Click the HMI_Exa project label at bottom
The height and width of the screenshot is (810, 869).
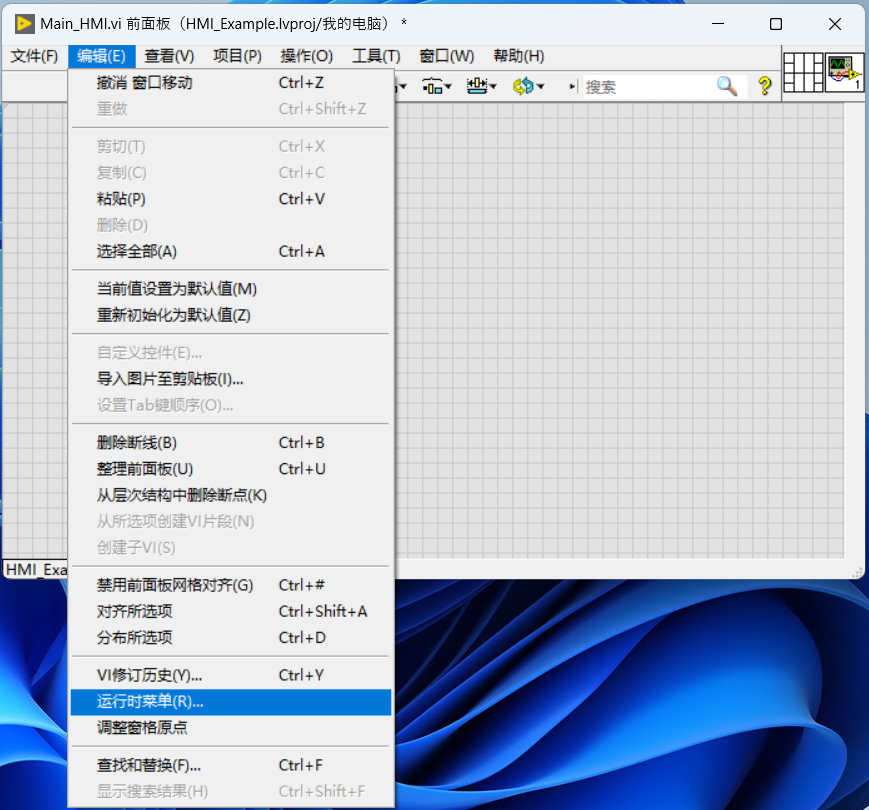coord(36,570)
